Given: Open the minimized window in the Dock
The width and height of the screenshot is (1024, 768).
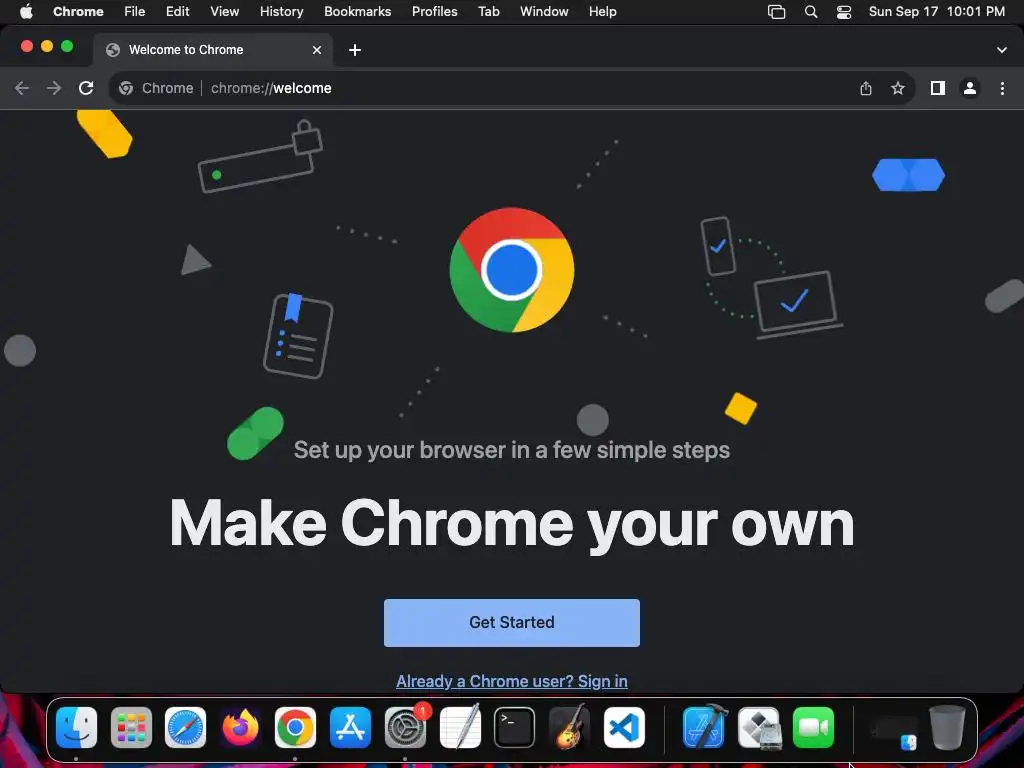Looking at the screenshot, I should pyautogui.click(x=894, y=732).
